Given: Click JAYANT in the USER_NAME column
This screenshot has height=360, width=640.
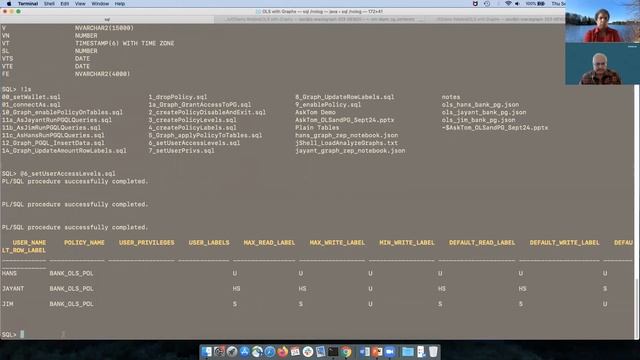Looking at the screenshot, I should (x=13, y=289).
